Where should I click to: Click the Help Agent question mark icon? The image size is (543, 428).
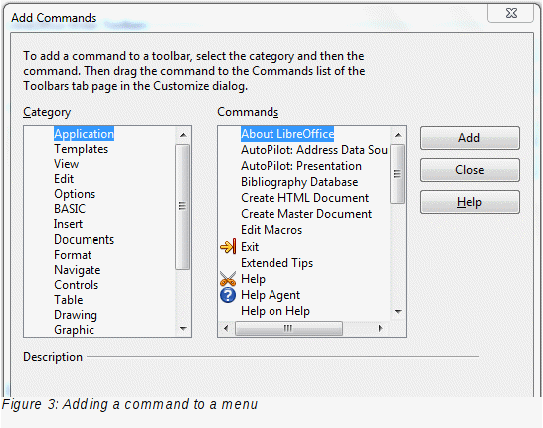click(x=228, y=295)
